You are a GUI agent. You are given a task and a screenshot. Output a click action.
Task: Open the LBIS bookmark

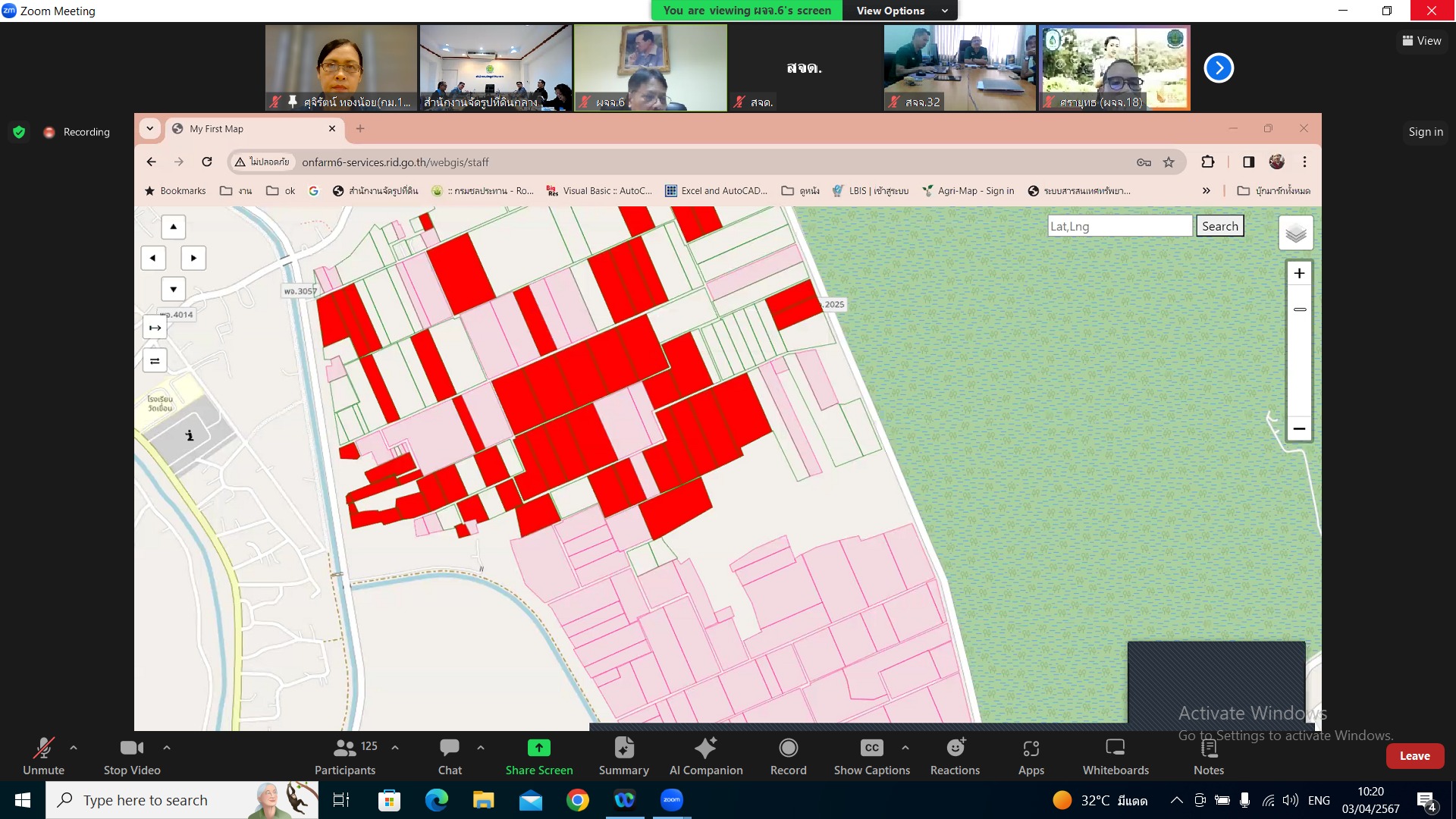[870, 191]
